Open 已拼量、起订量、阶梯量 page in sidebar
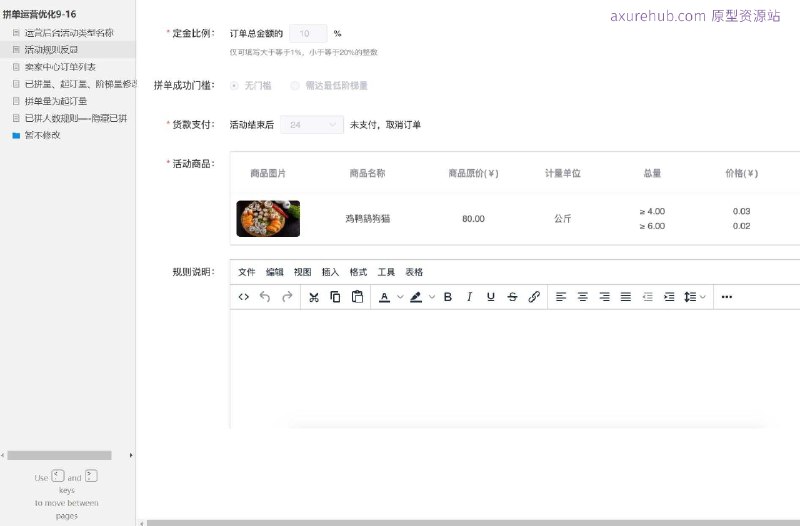The image size is (800, 526). pyautogui.click(x=81, y=84)
